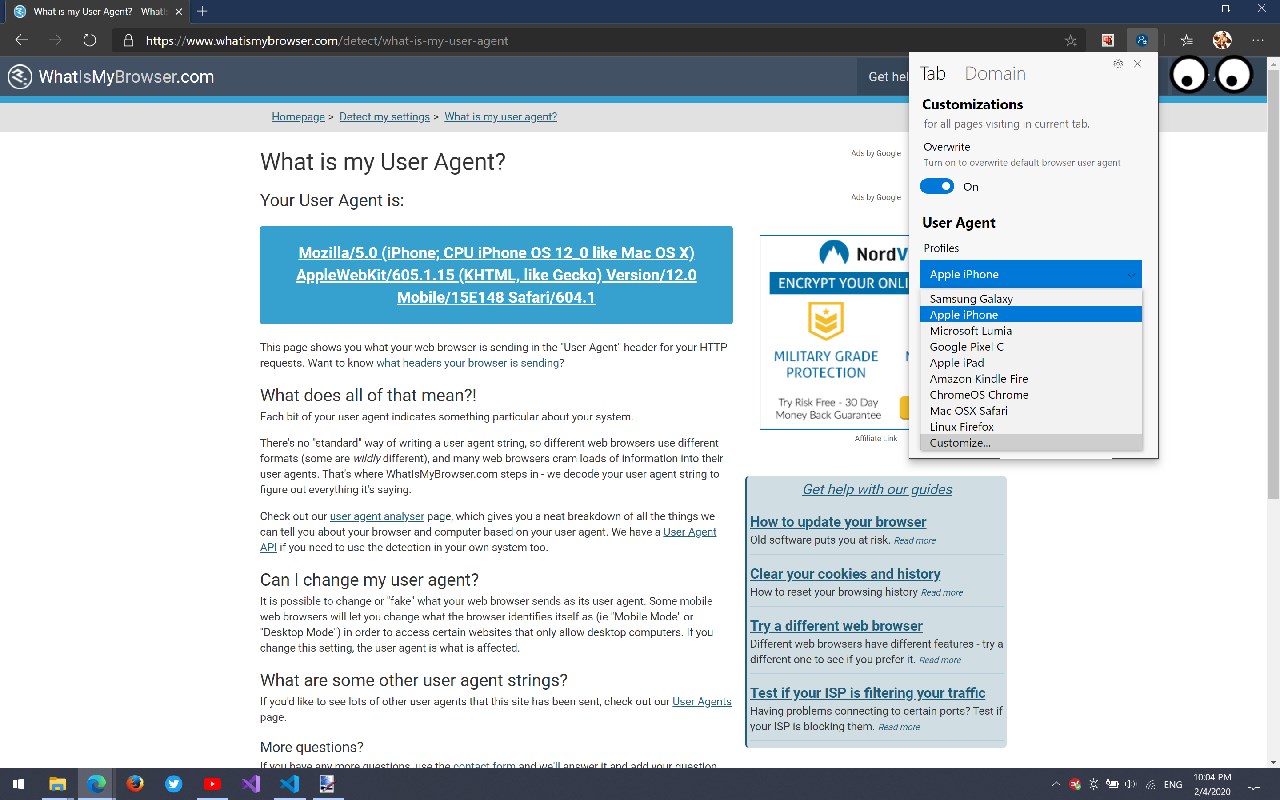
Task: Open the Profiles dropdown showing Apple iPhone
Action: point(1030,274)
